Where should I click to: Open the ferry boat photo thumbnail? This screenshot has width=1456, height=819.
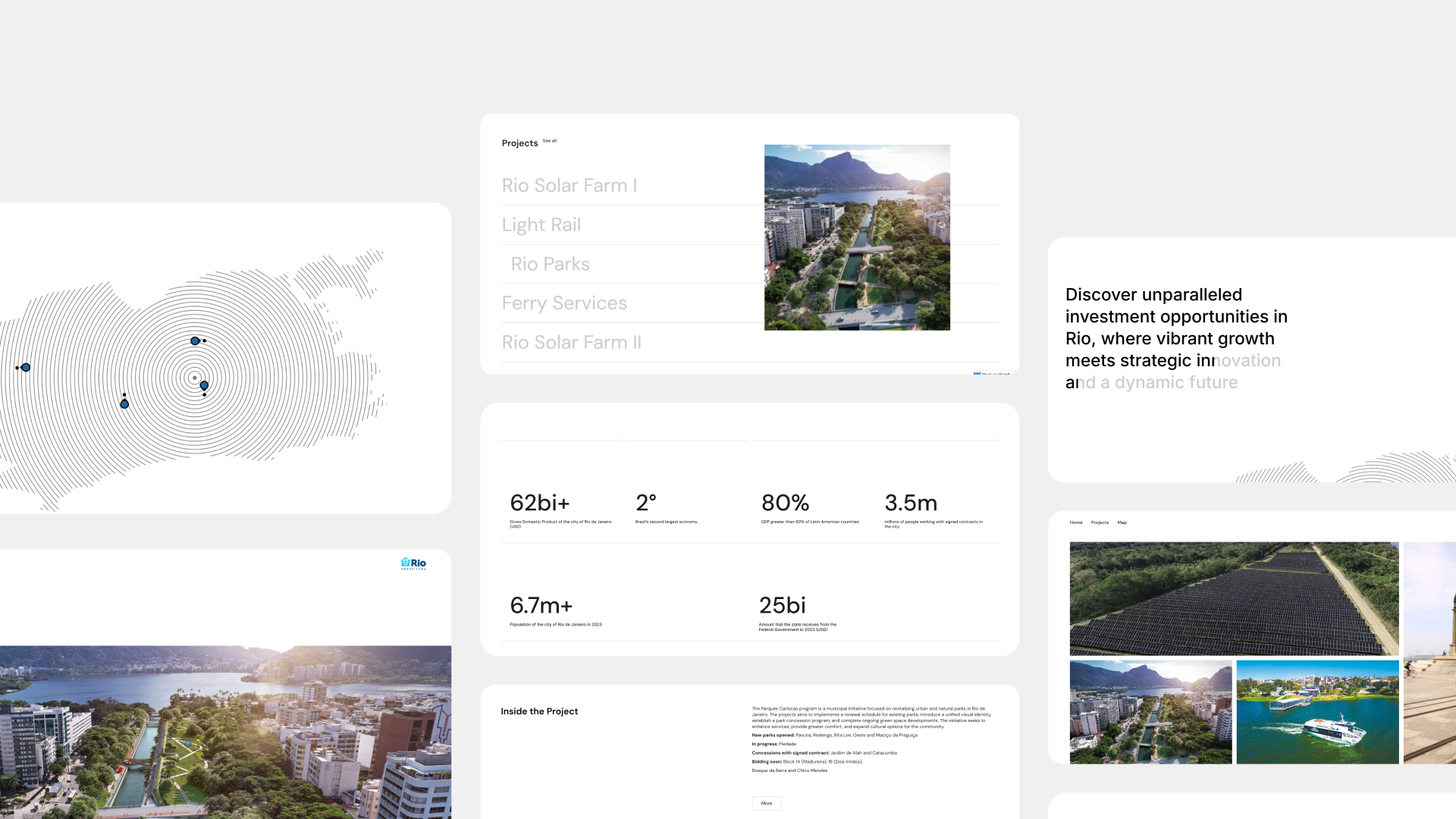tap(1317, 711)
